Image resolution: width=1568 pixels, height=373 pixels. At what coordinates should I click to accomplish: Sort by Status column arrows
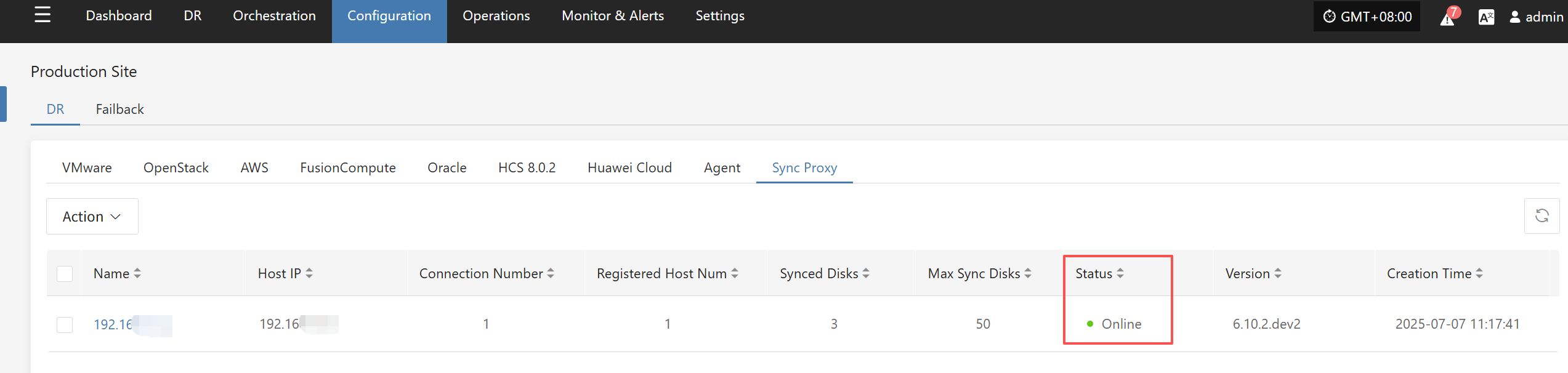(1120, 273)
